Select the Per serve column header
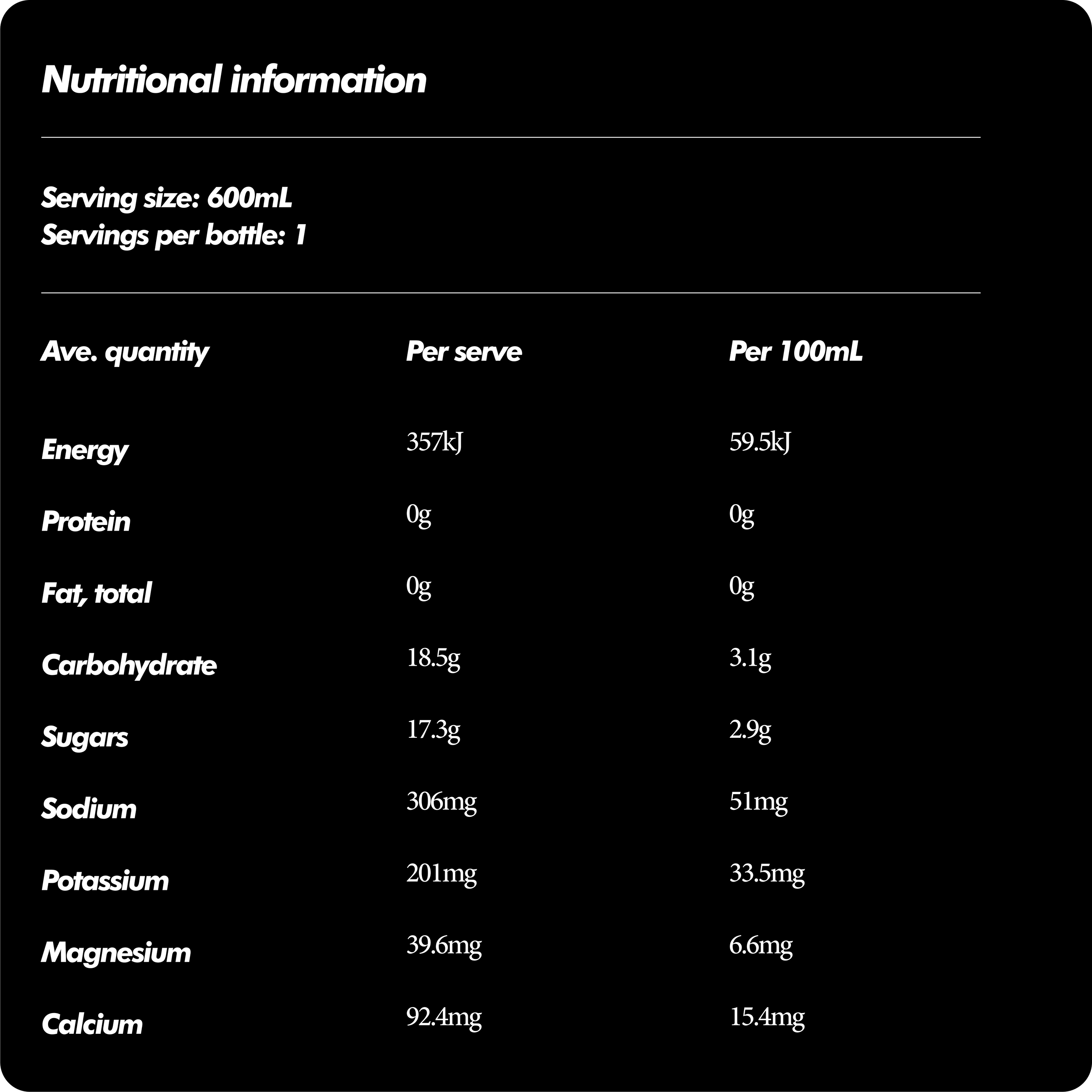The height and width of the screenshot is (1092, 1092). [463, 352]
